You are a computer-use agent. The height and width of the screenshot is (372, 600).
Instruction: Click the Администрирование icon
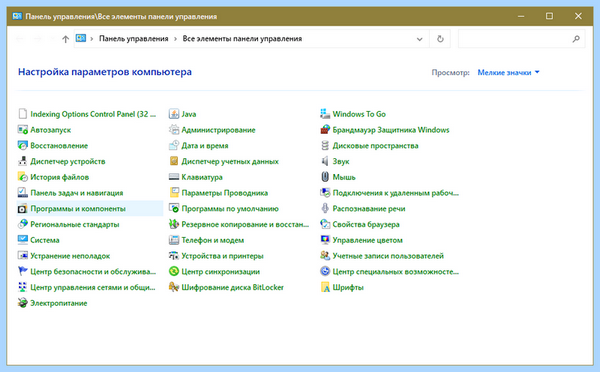click(174, 130)
